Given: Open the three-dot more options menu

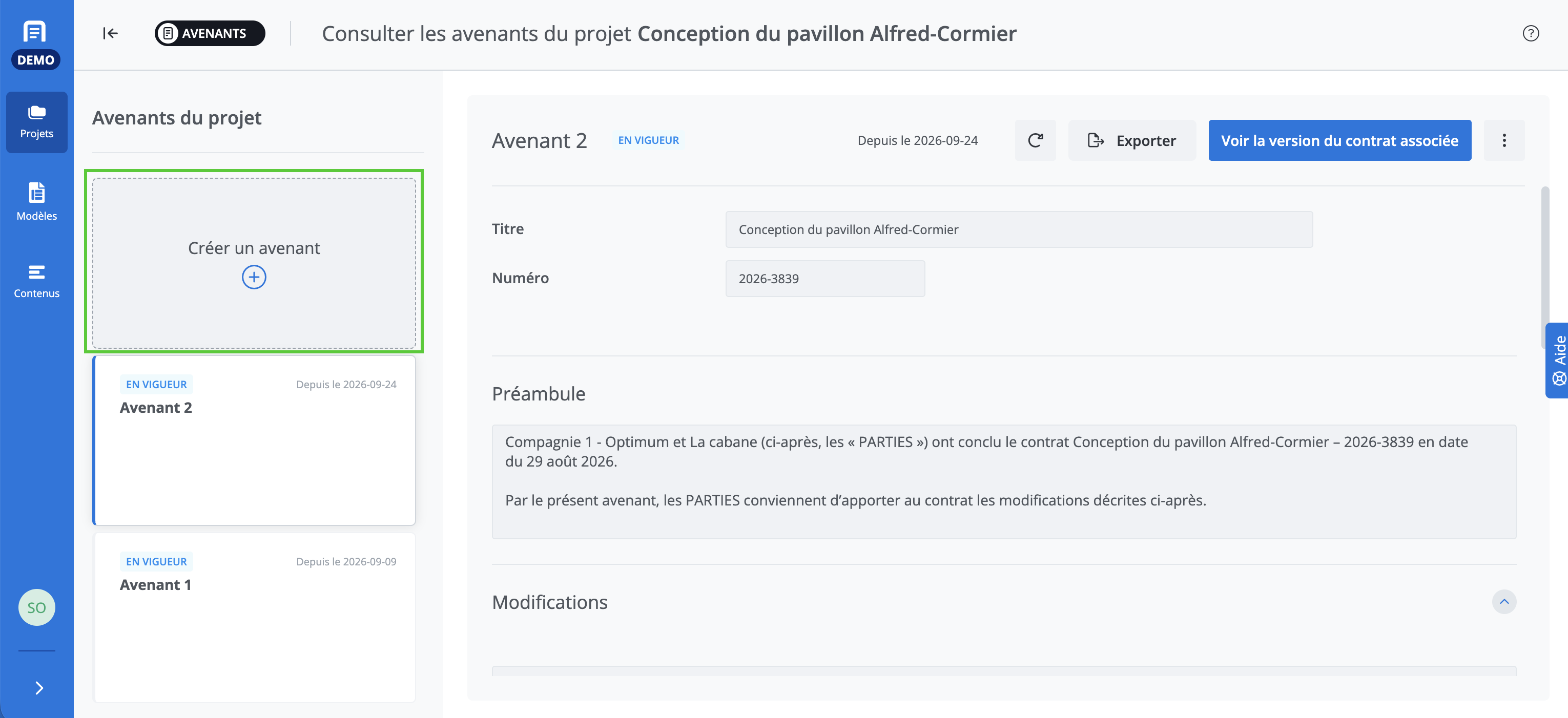Looking at the screenshot, I should [x=1504, y=140].
